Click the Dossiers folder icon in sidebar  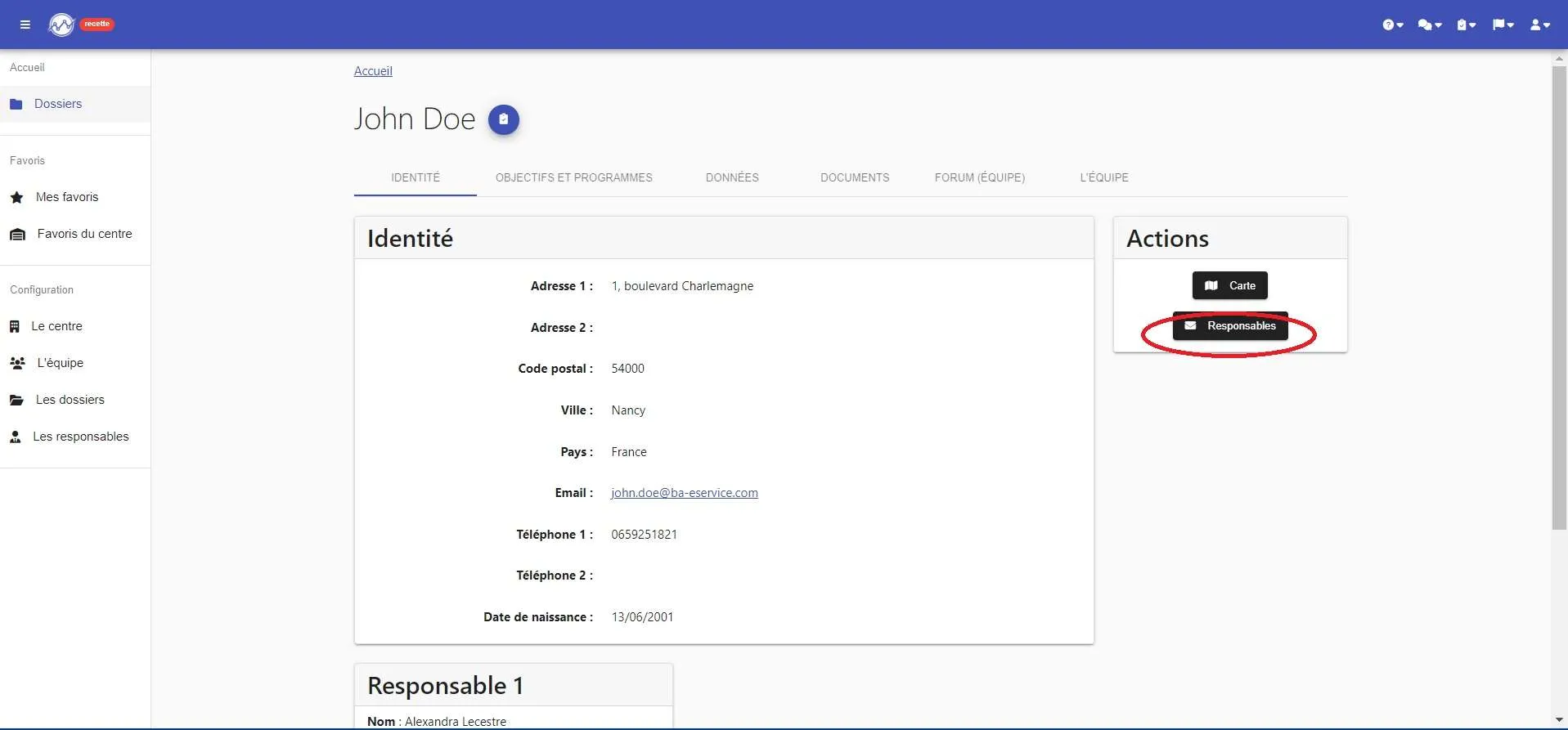pyautogui.click(x=16, y=105)
